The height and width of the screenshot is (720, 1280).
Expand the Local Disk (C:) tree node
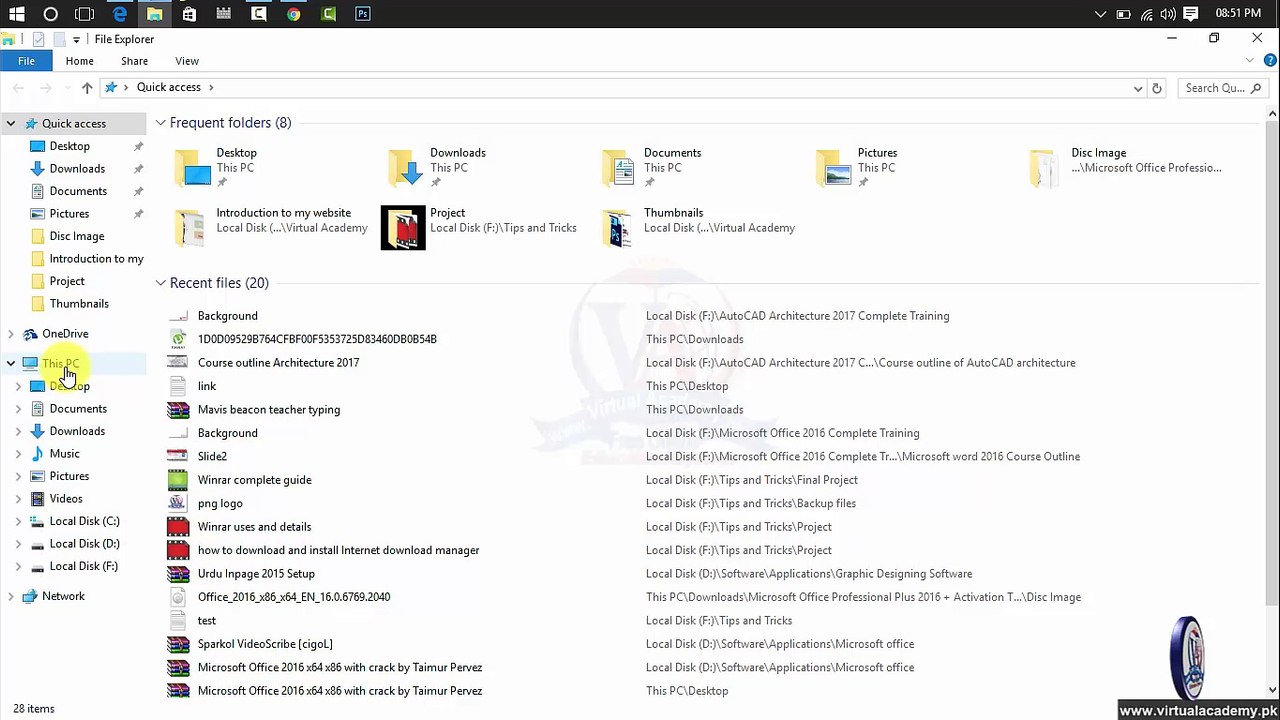(x=18, y=521)
